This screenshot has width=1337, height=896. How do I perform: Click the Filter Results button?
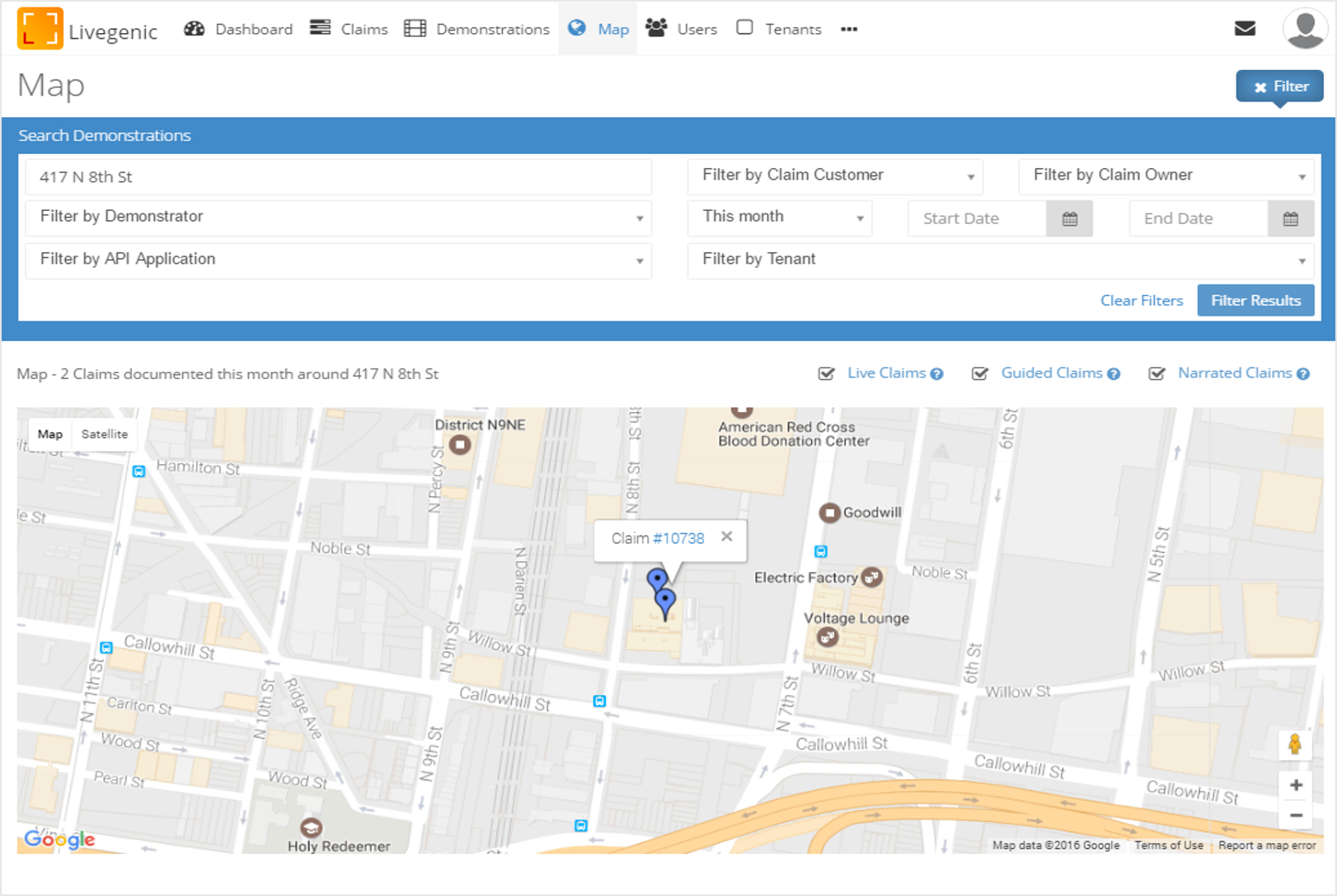(1255, 301)
